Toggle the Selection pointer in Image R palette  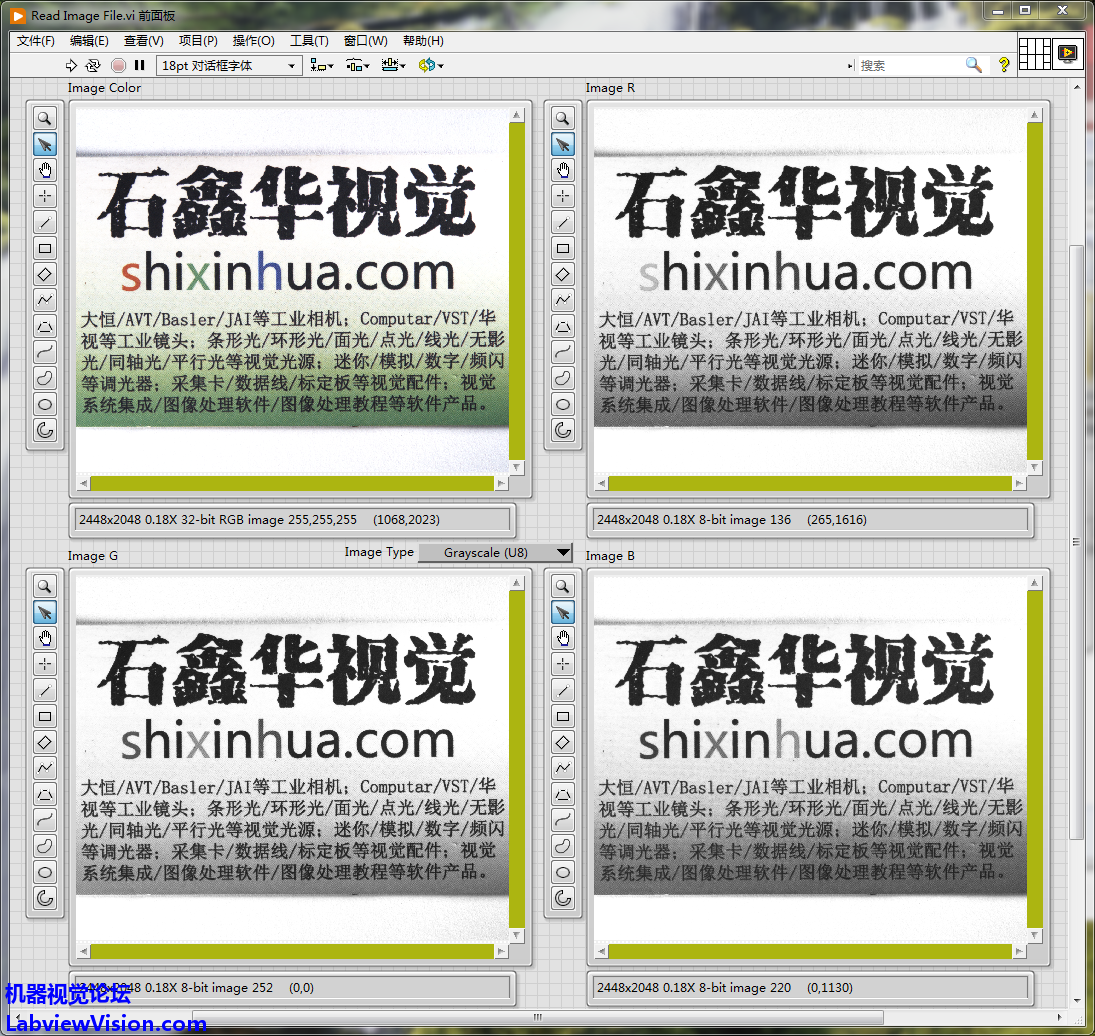click(563, 145)
